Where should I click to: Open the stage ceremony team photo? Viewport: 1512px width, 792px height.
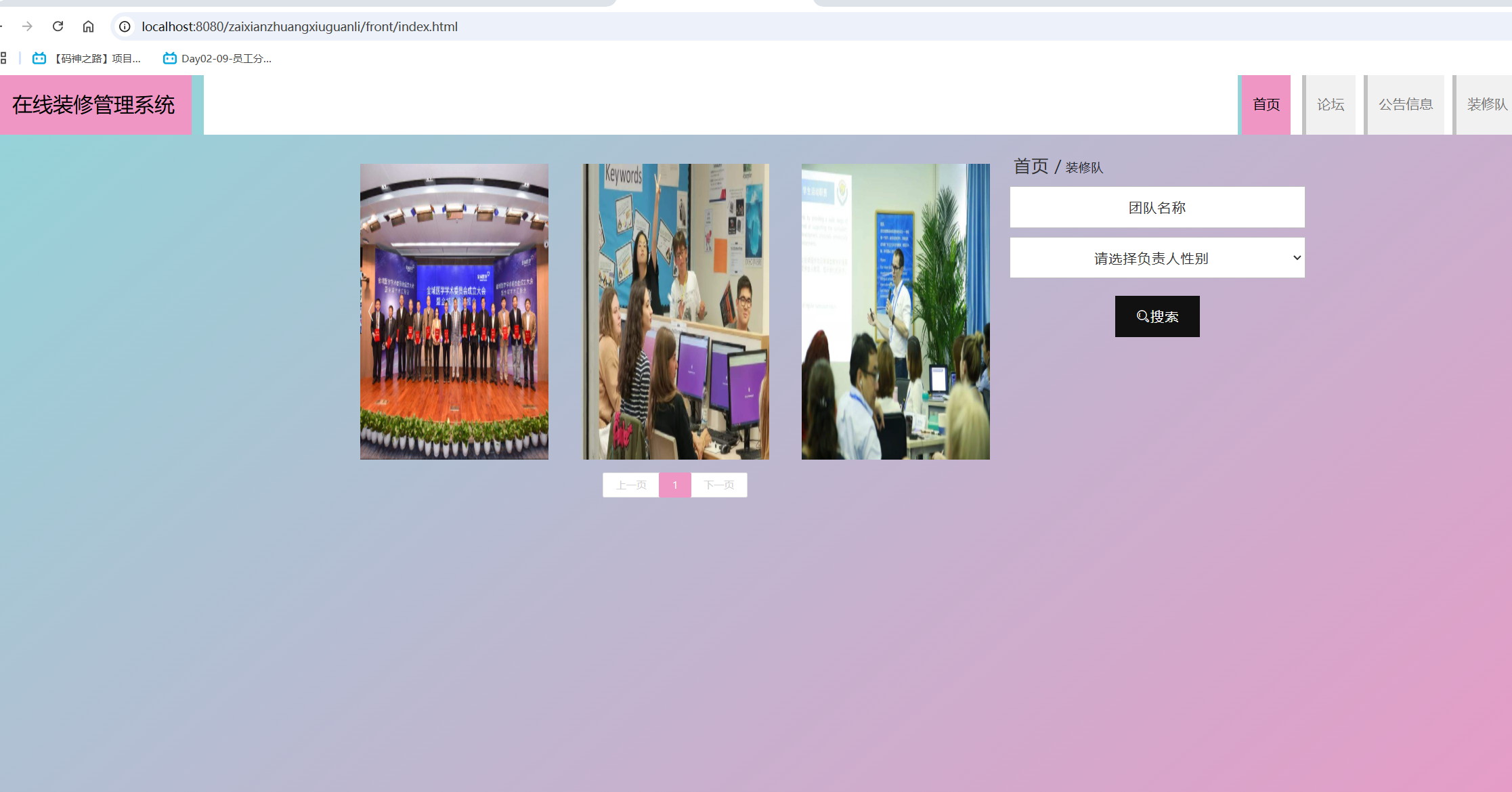click(x=454, y=311)
